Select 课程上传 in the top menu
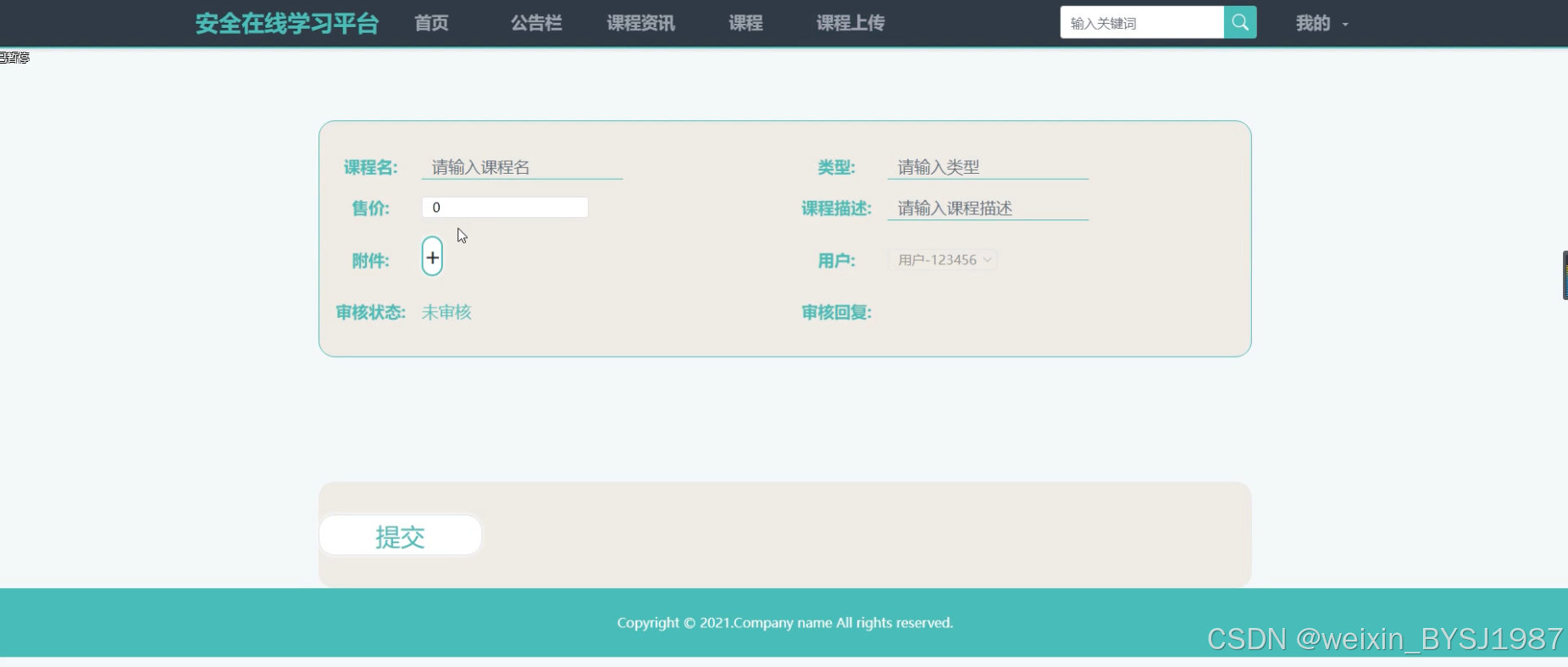 click(850, 23)
